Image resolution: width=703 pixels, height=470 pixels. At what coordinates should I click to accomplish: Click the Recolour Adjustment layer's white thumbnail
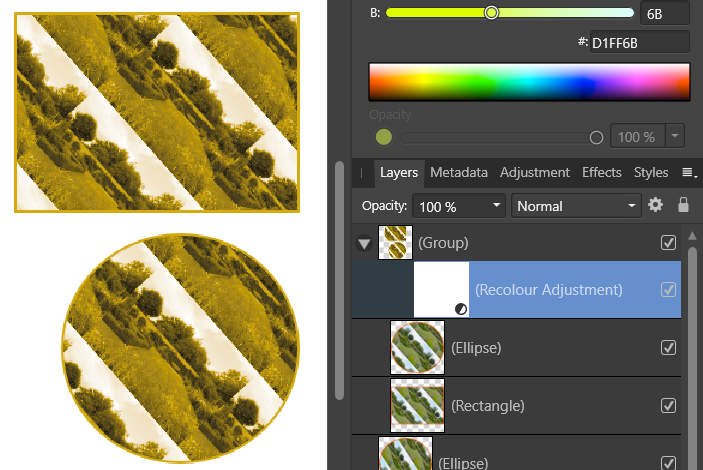pos(441,290)
